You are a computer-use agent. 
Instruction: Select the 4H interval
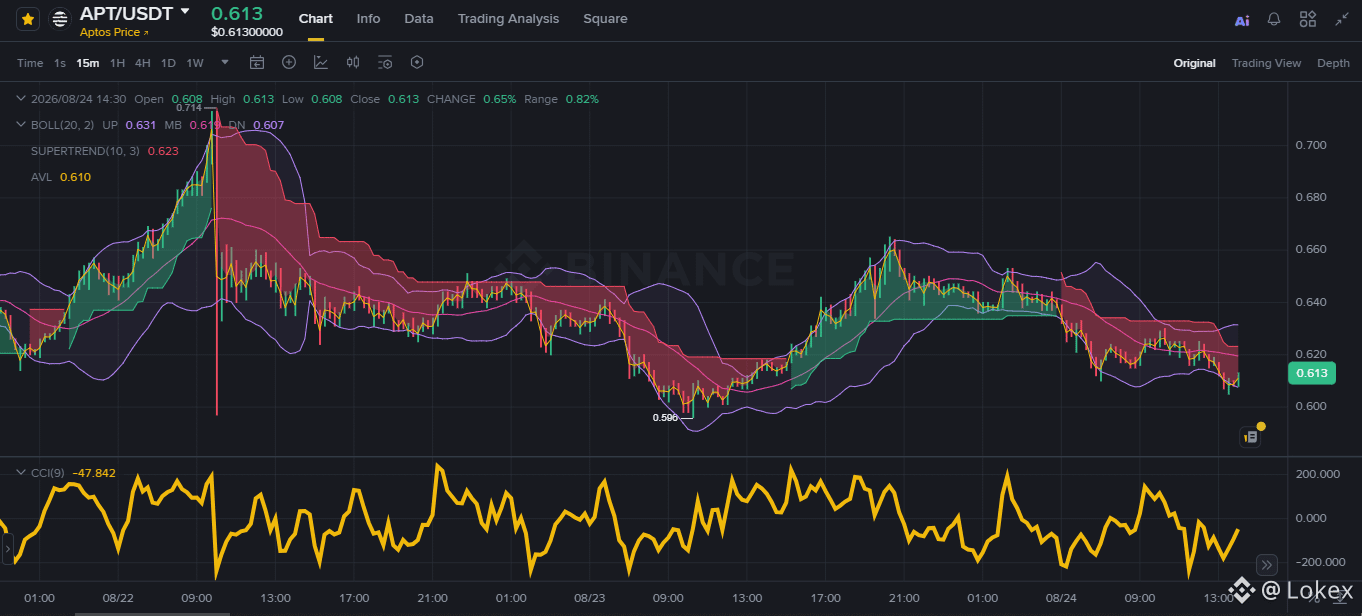143,63
